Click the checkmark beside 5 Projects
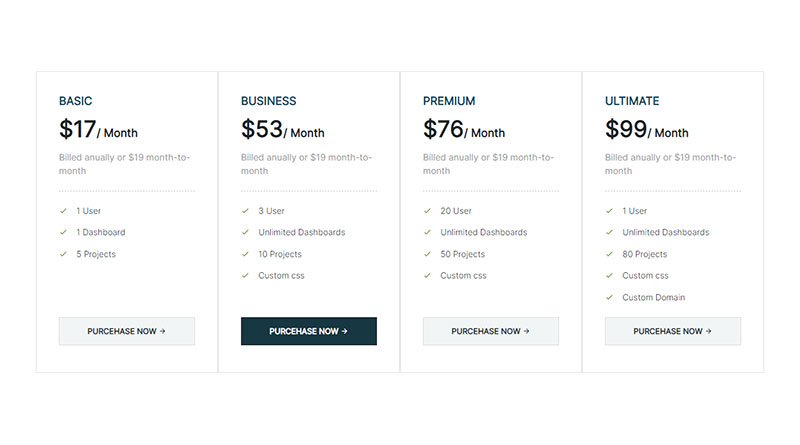 coord(63,254)
